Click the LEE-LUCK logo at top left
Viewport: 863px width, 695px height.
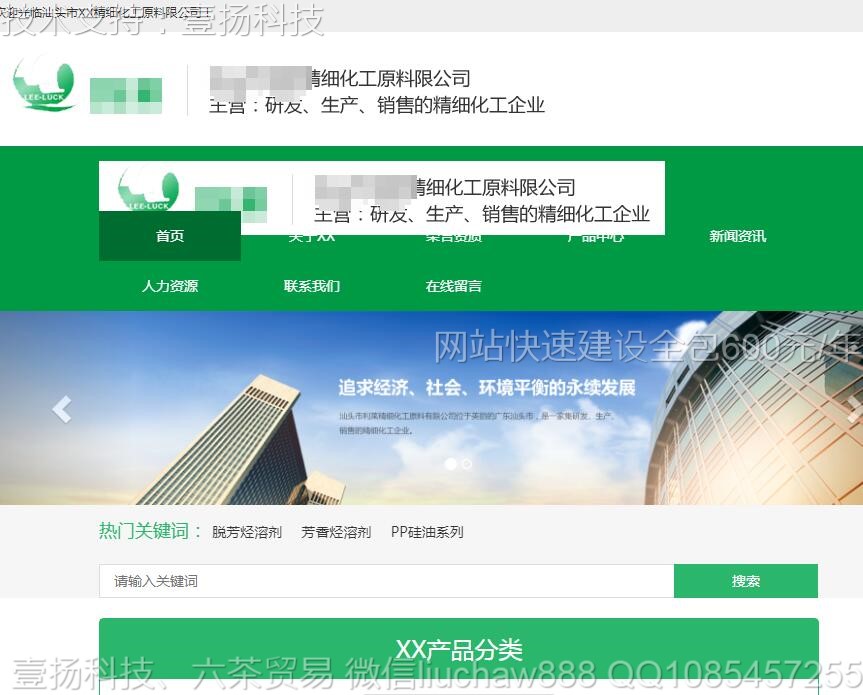[45, 84]
